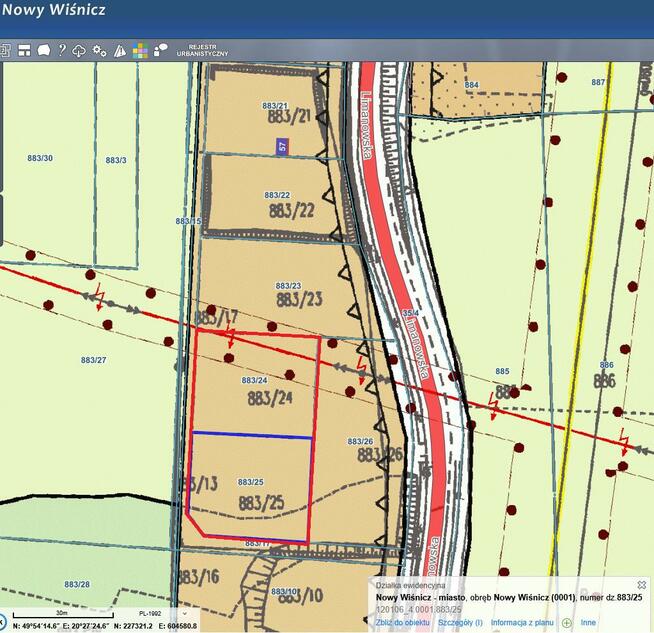
Task: Expand 'Inne' options with plus icon
Action: tap(567, 622)
